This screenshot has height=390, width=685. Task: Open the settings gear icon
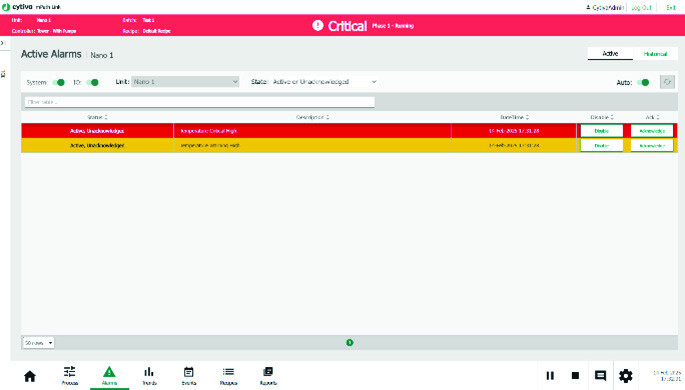626,376
